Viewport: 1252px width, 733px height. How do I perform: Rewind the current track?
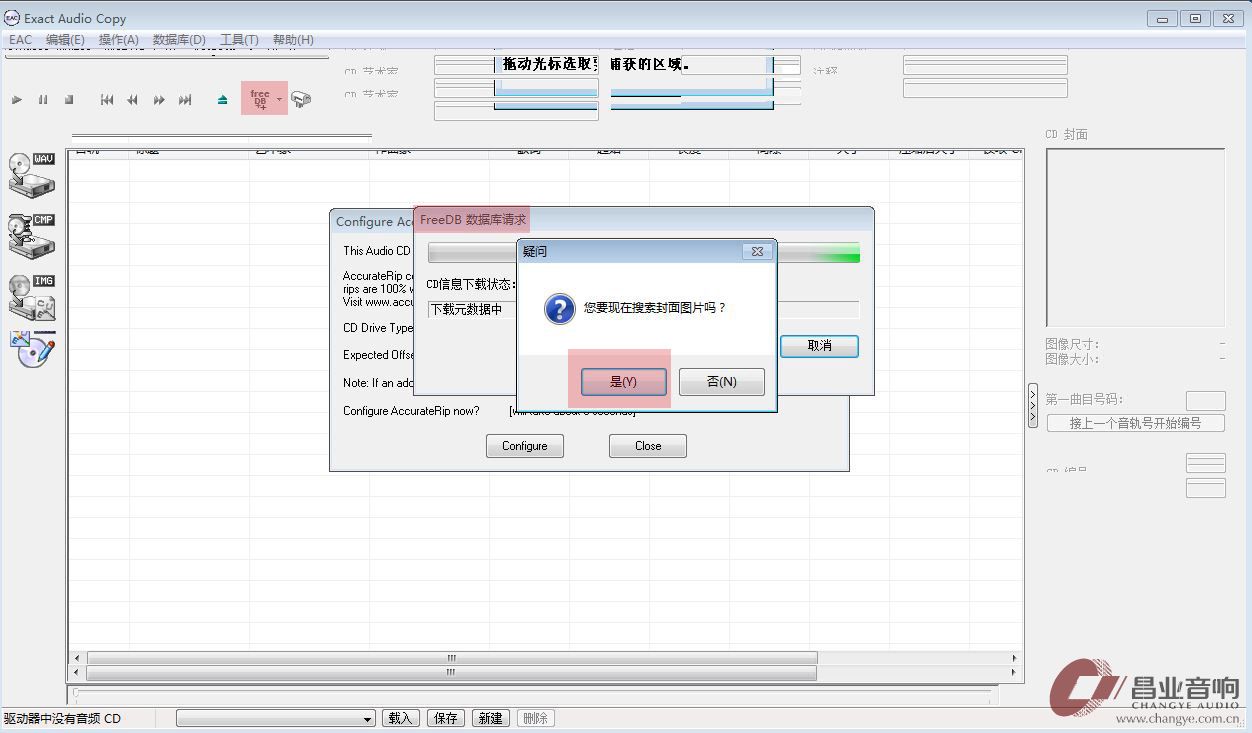point(133,100)
